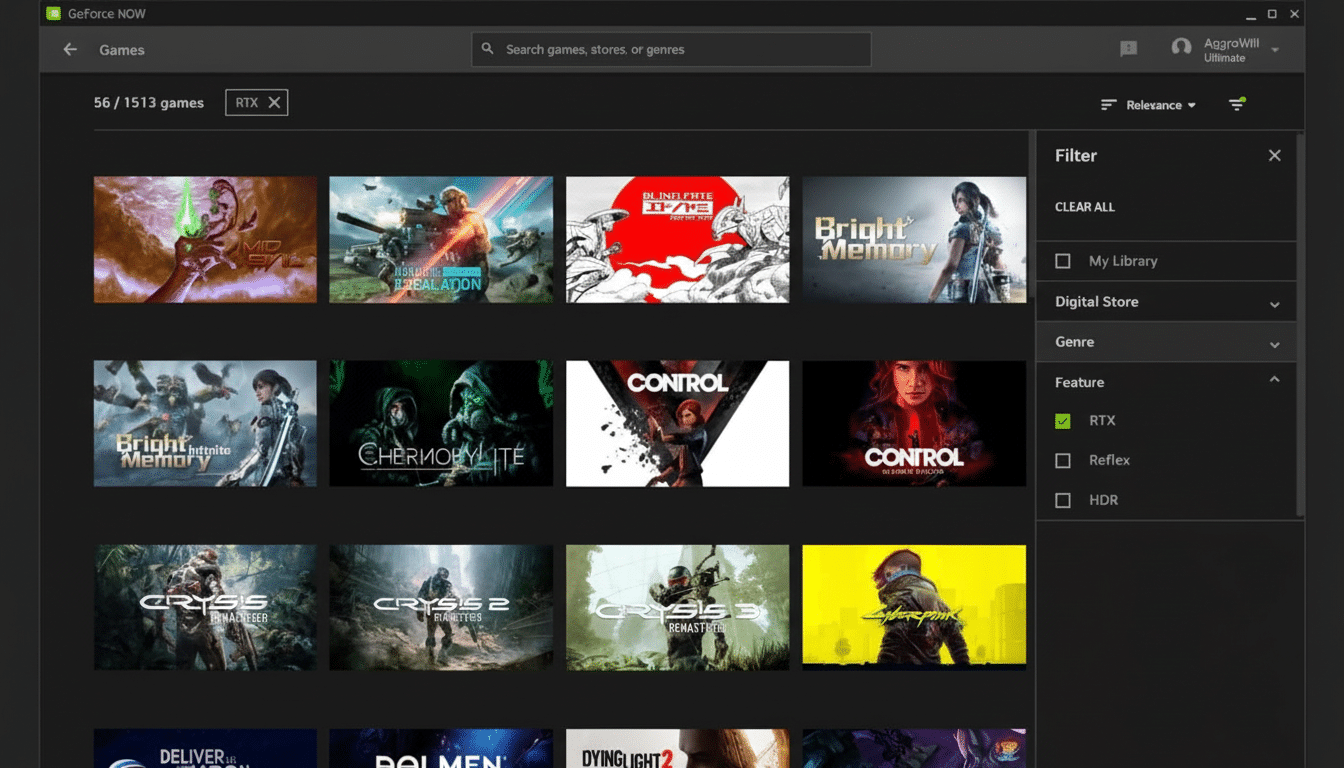Check the HDR feature filter
The height and width of the screenshot is (768, 1344).
tap(1062, 500)
